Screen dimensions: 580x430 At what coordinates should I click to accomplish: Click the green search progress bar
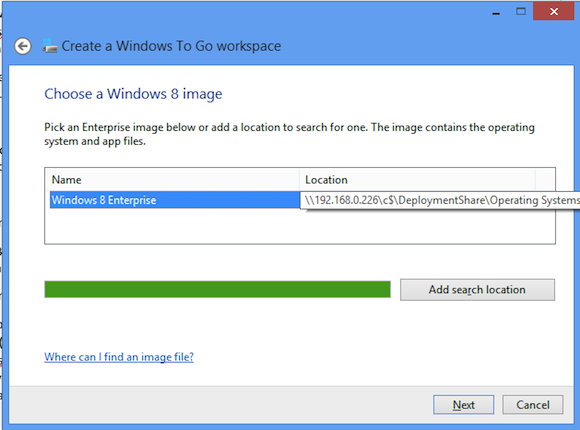pyautogui.click(x=218, y=289)
